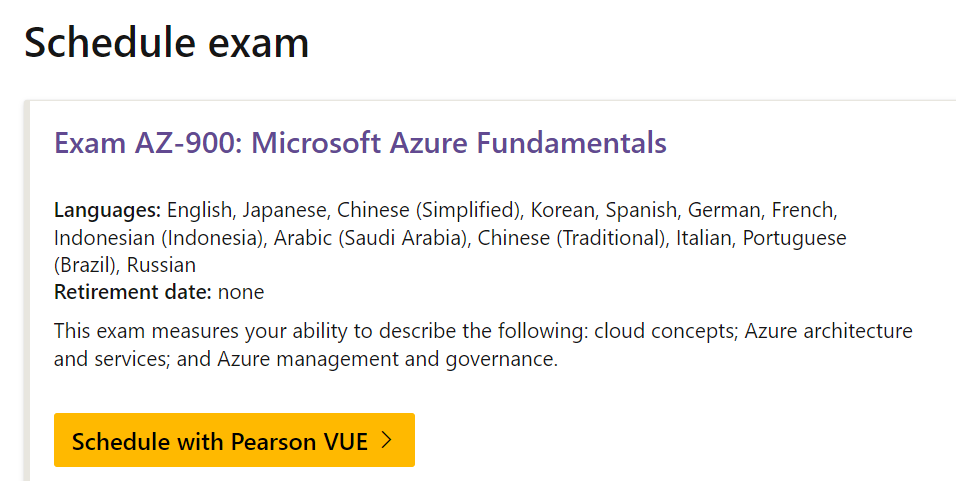This screenshot has height=481, width=956.
Task: Click Russian in the languages list
Action: [x=163, y=265]
